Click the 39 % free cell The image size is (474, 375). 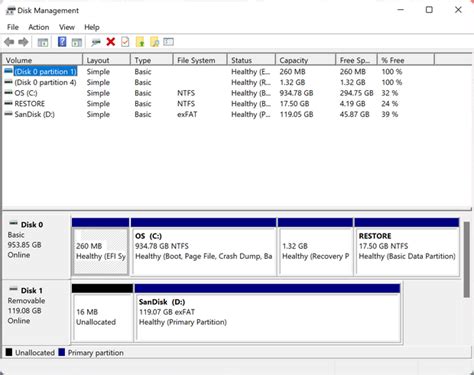390,114
